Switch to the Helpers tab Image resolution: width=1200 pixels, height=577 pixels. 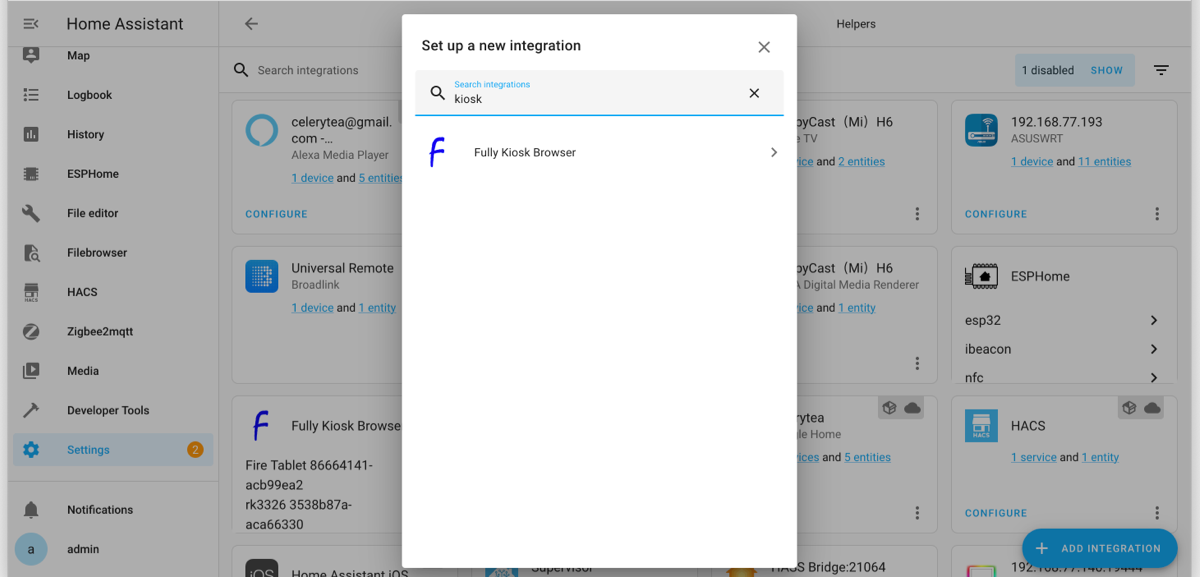tap(856, 24)
